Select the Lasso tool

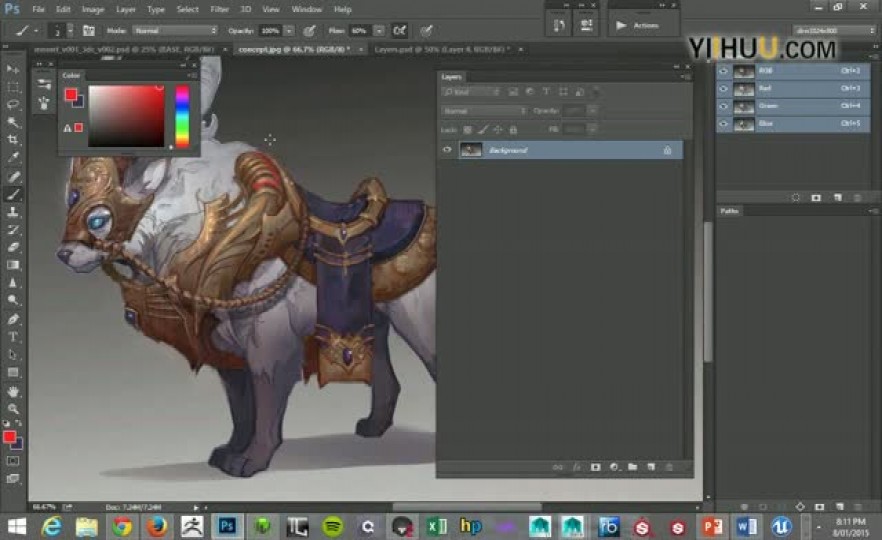click(12, 105)
